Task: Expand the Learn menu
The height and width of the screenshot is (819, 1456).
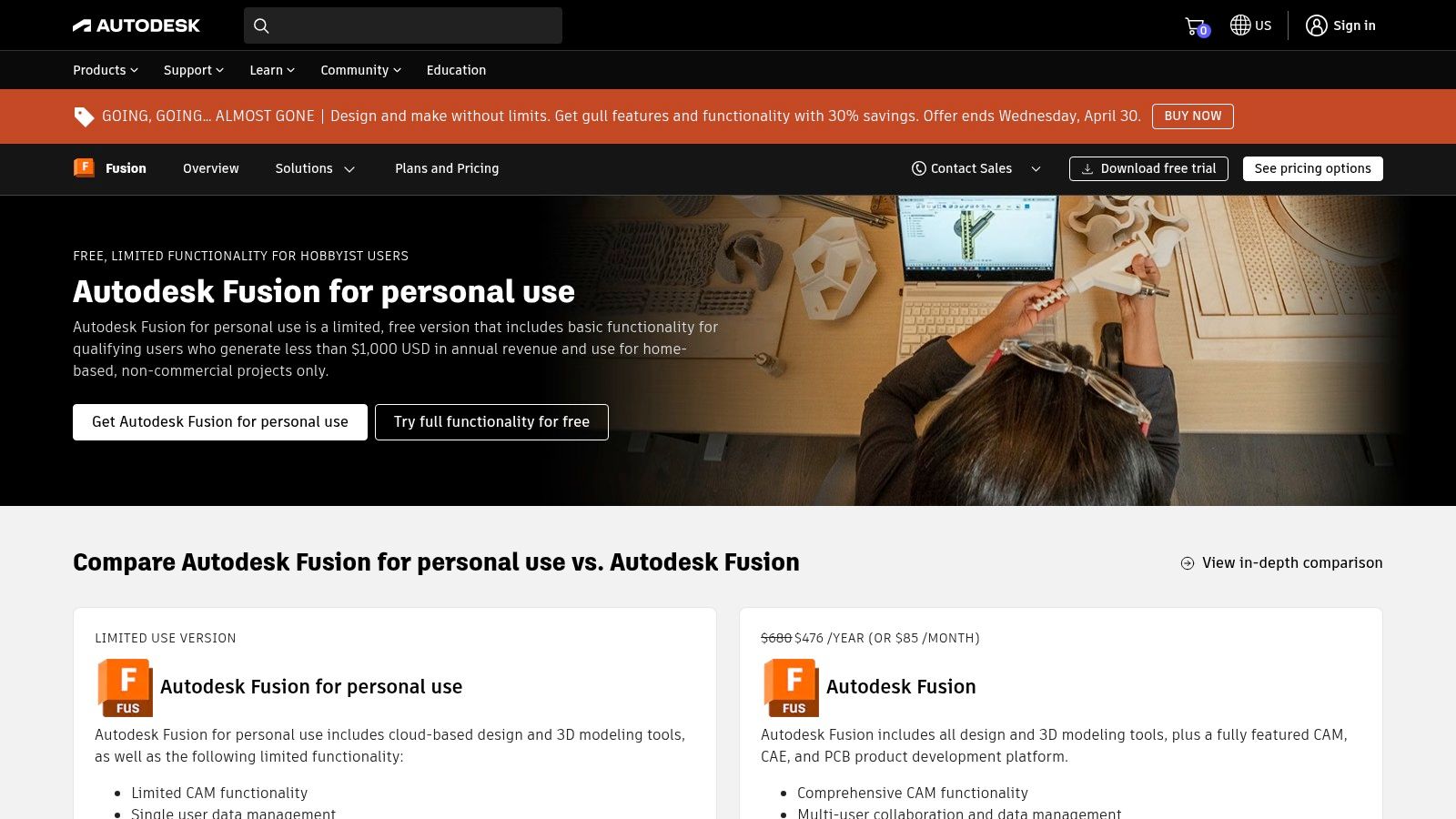Action: [272, 70]
